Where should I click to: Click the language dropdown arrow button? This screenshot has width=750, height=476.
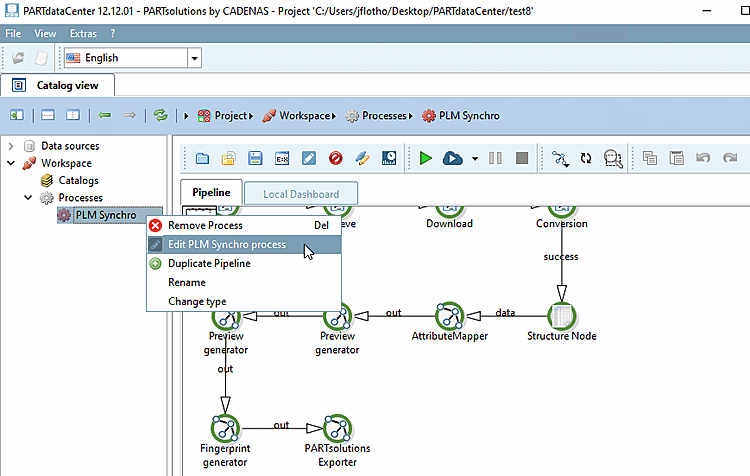click(x=194, y=58)
